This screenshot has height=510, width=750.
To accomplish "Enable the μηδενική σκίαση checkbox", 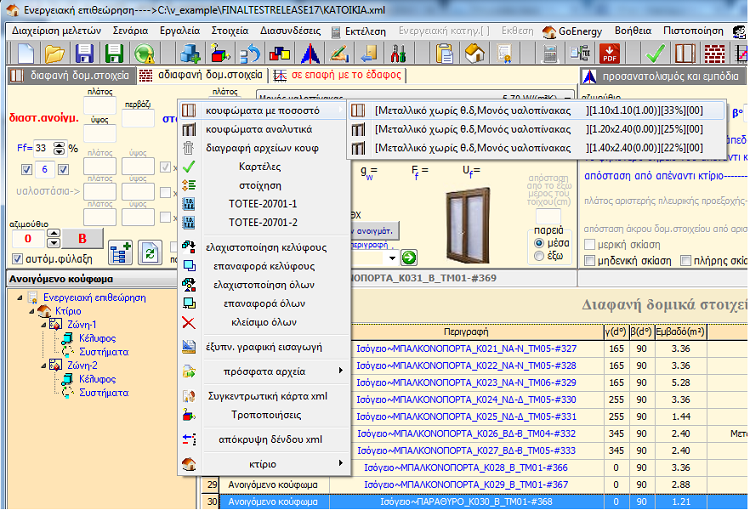I will point(590,260).
